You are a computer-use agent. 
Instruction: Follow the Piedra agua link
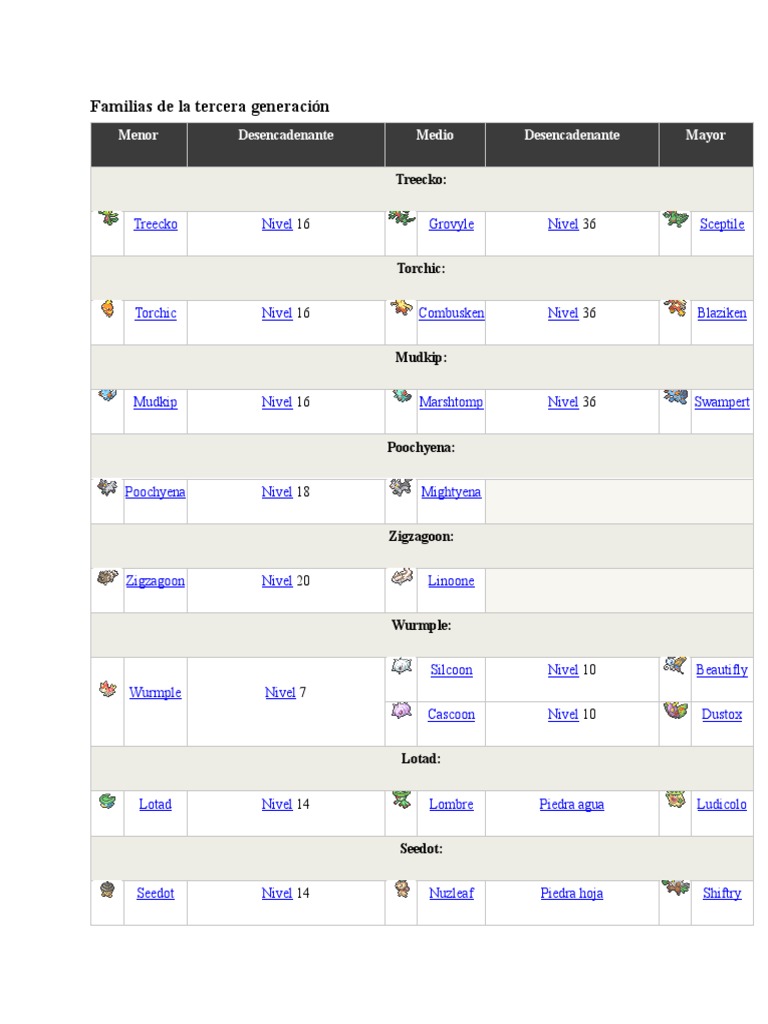coord(571,804)
